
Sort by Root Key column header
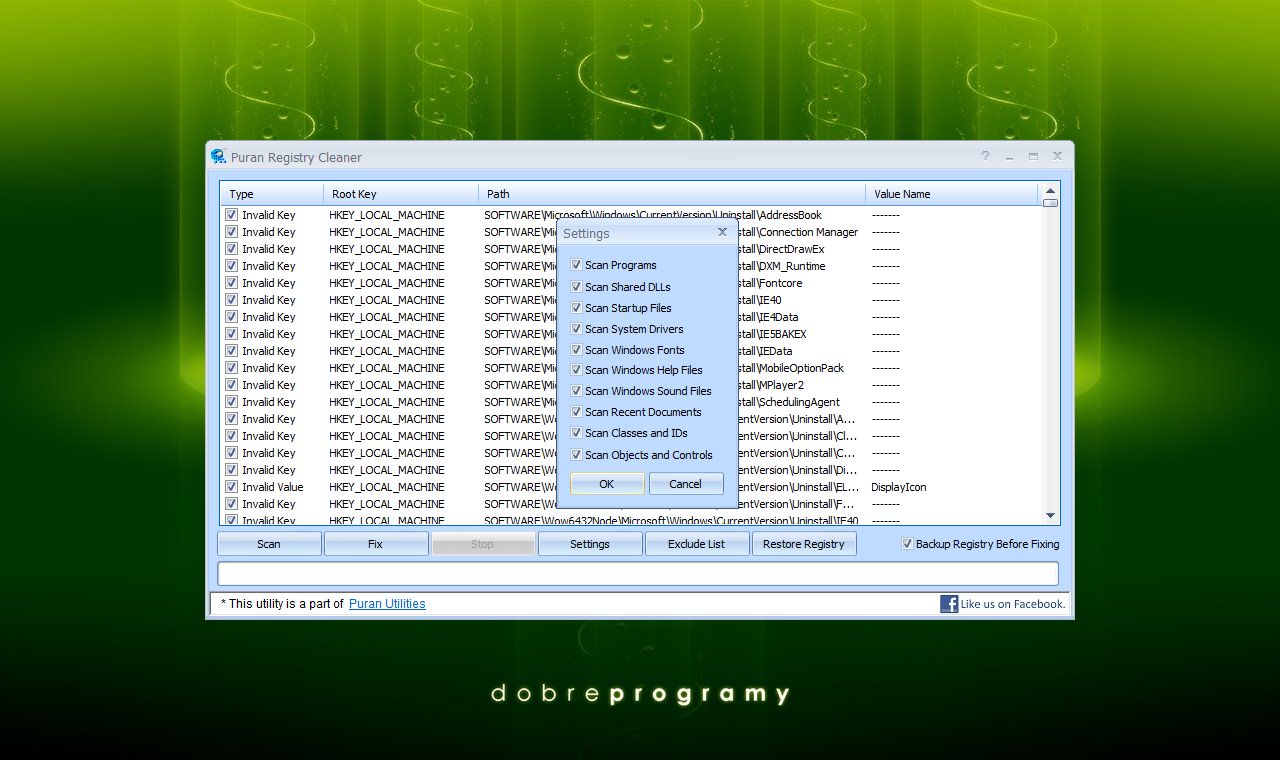pos(401,194)
